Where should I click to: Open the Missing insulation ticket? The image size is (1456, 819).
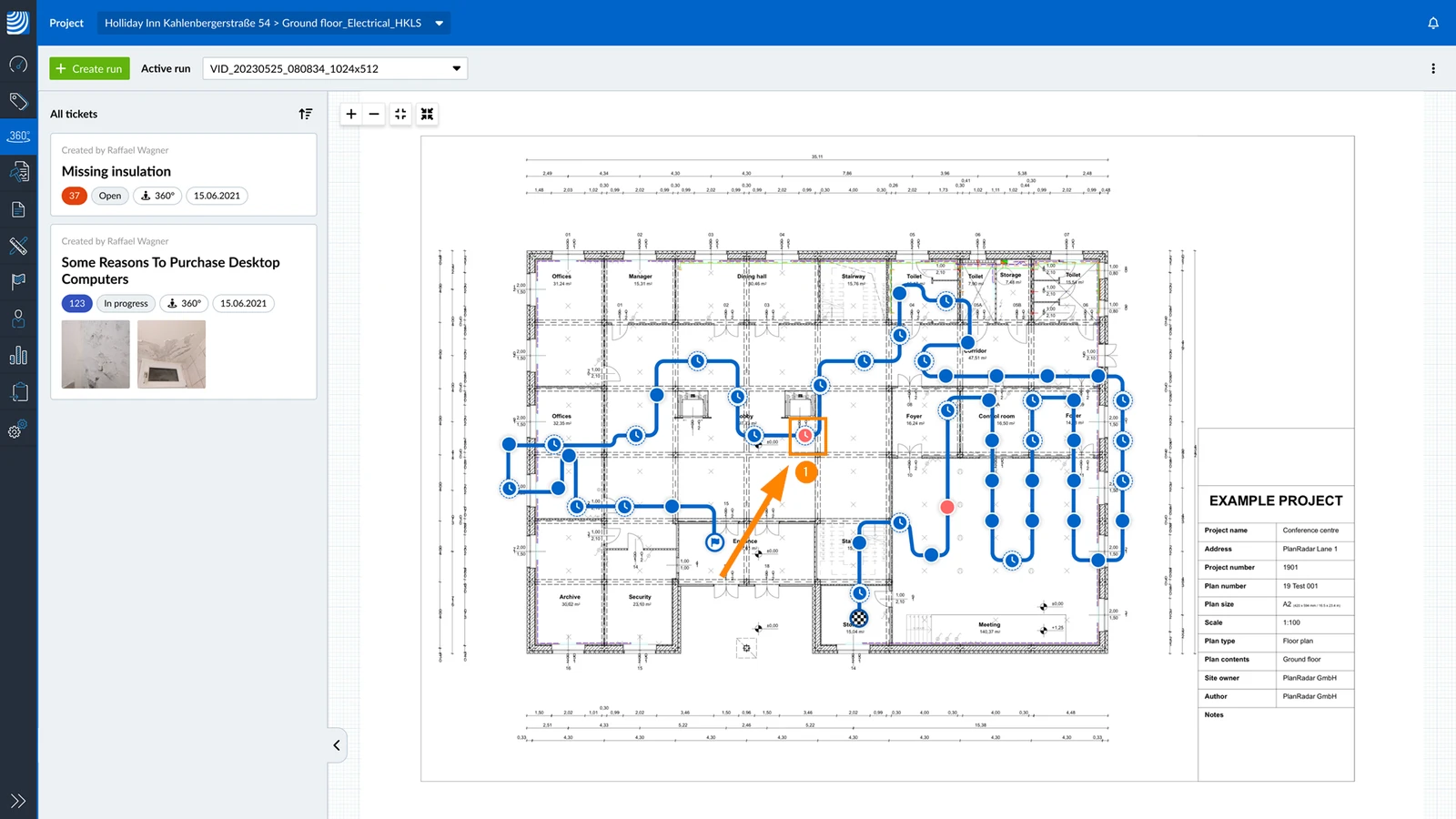point(184,175)
